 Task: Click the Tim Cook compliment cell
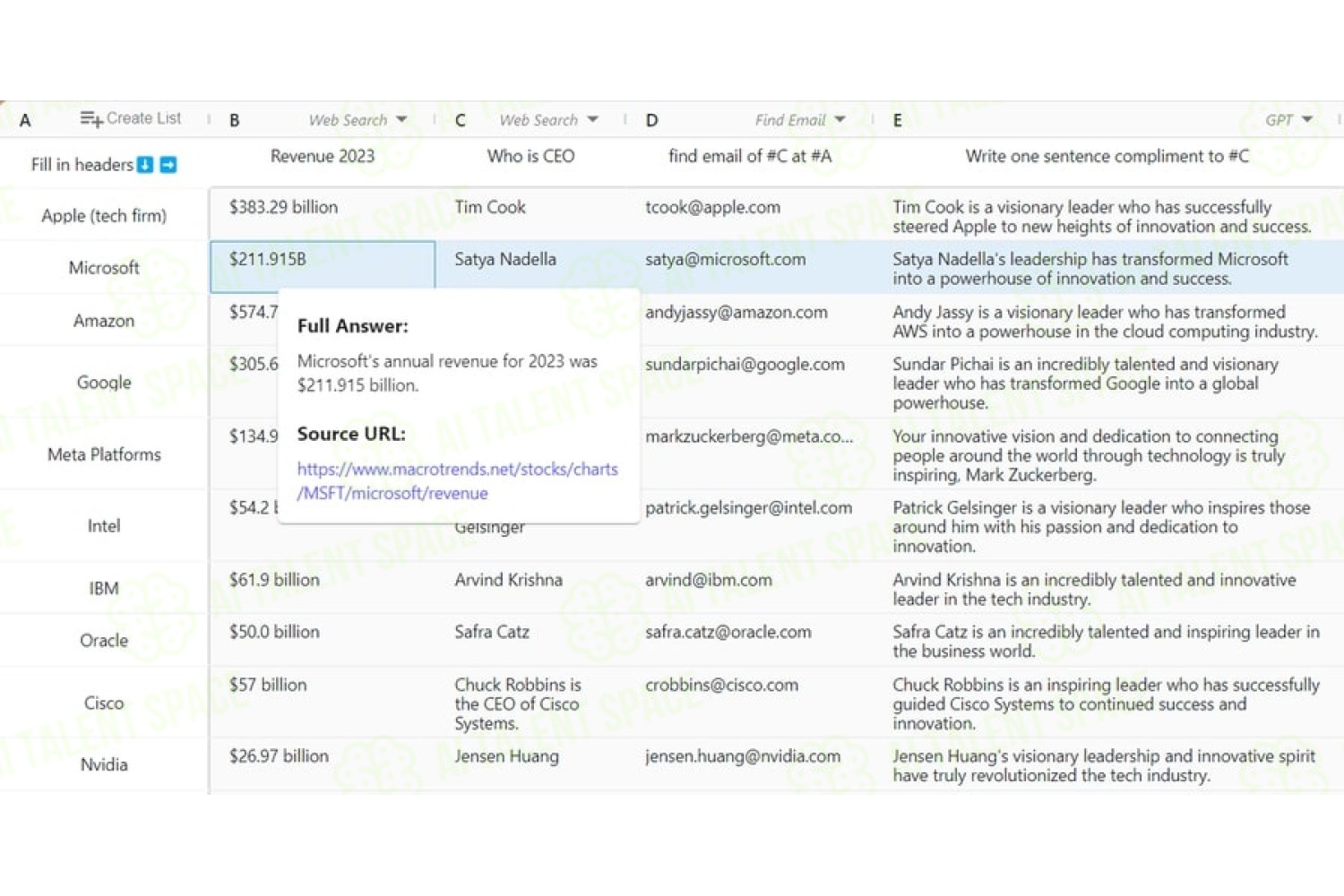point(1109,216)
